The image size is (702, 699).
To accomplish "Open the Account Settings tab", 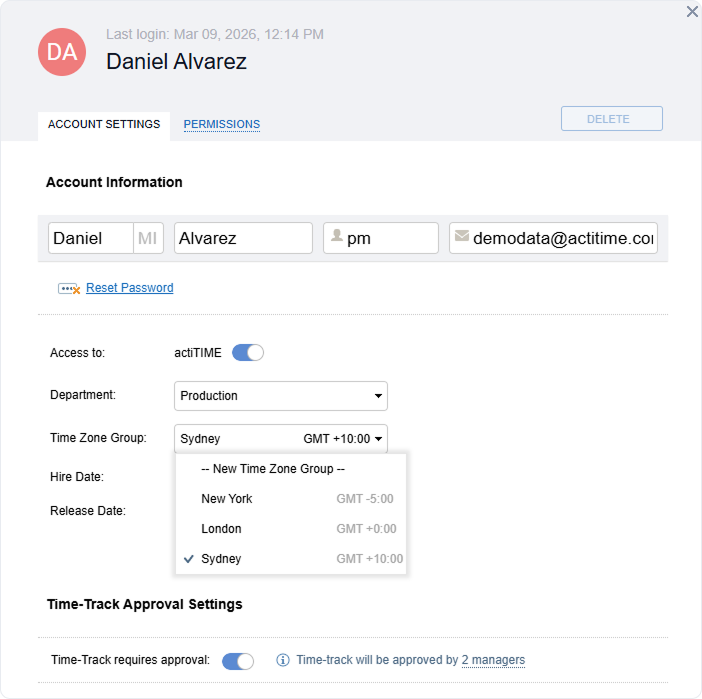I will click(x=104, y=125).
